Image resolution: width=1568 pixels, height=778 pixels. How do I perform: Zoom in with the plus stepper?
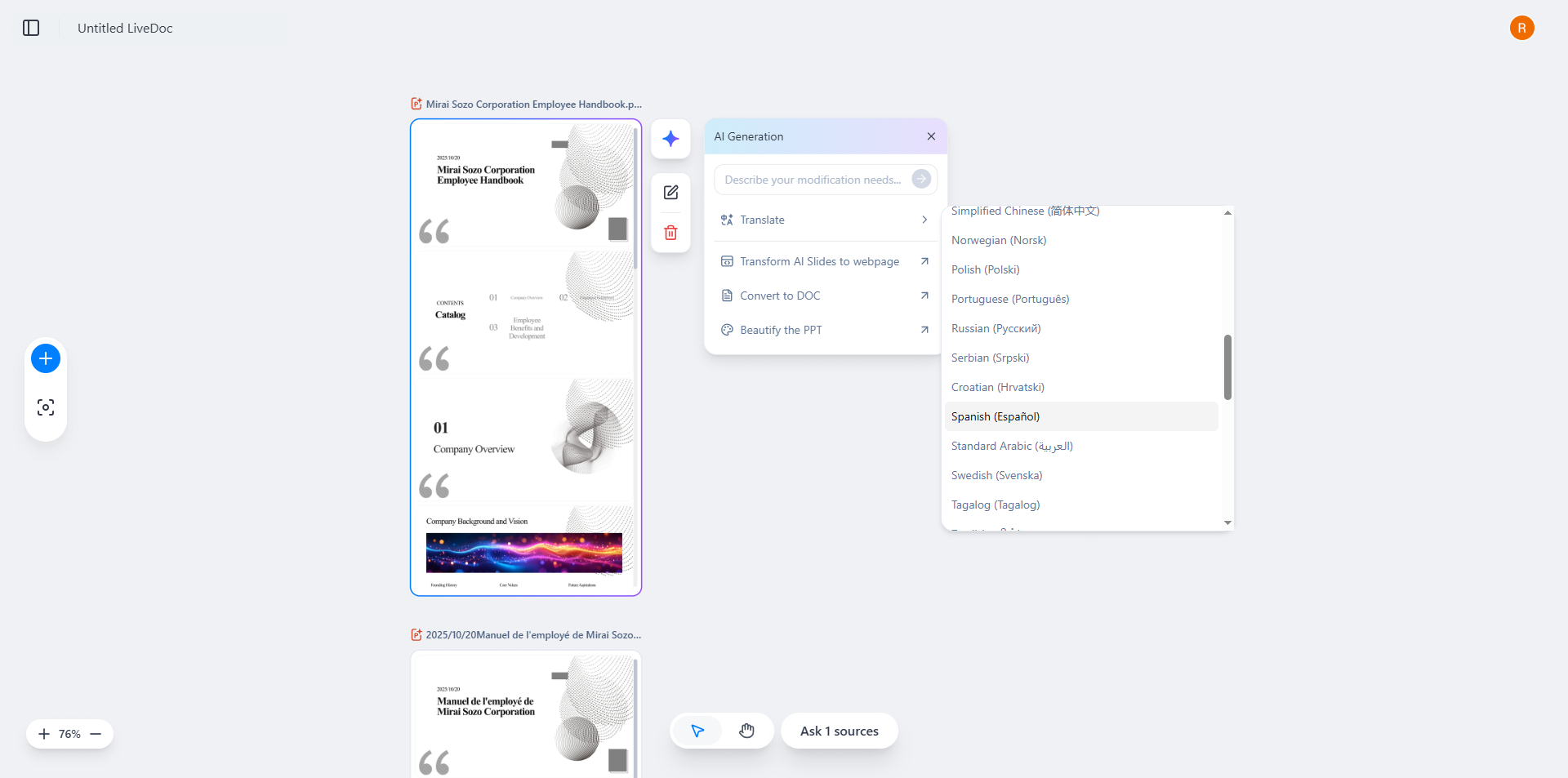click(44, 734)
